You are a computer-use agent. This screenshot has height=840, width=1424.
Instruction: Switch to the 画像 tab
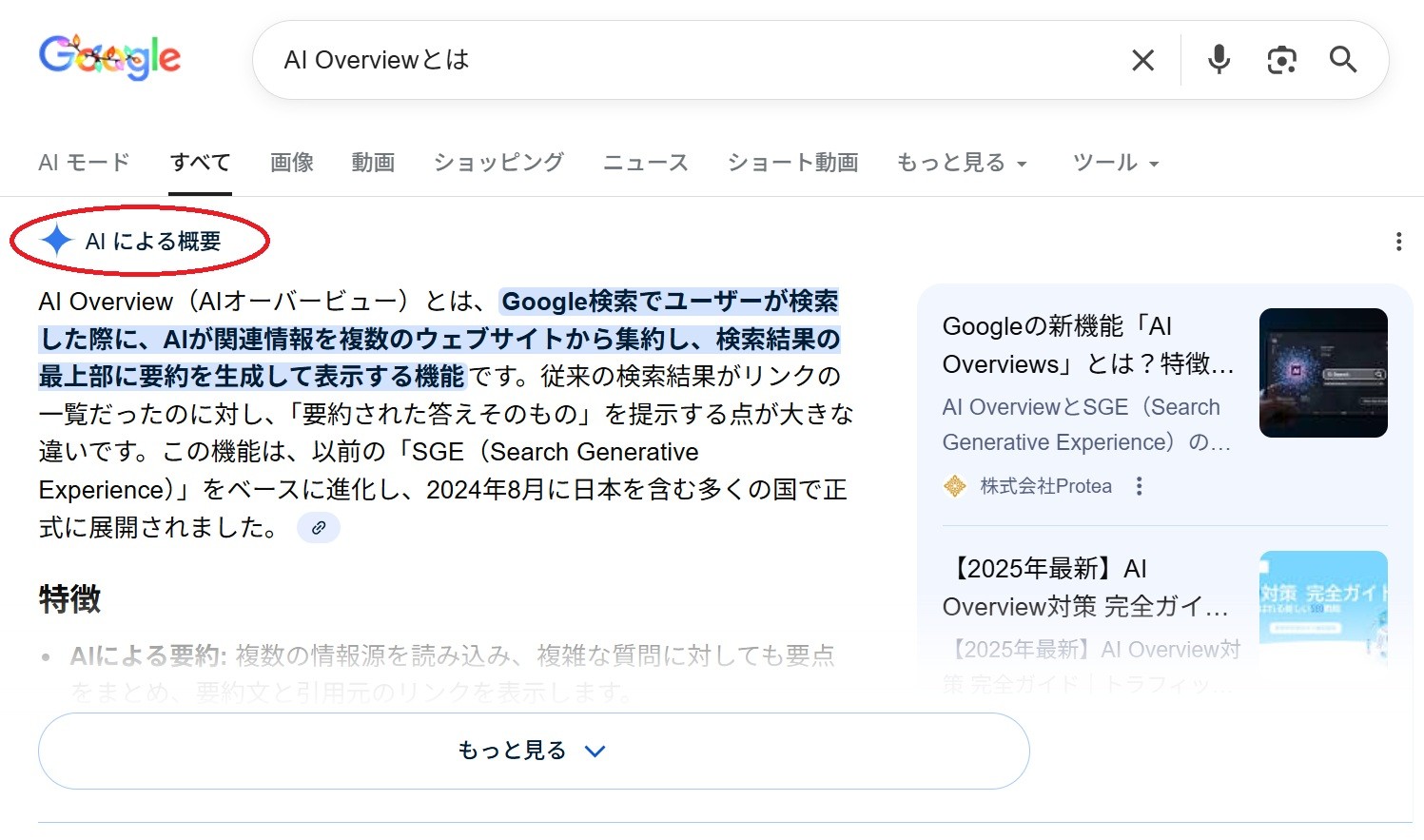pos(291,163)
